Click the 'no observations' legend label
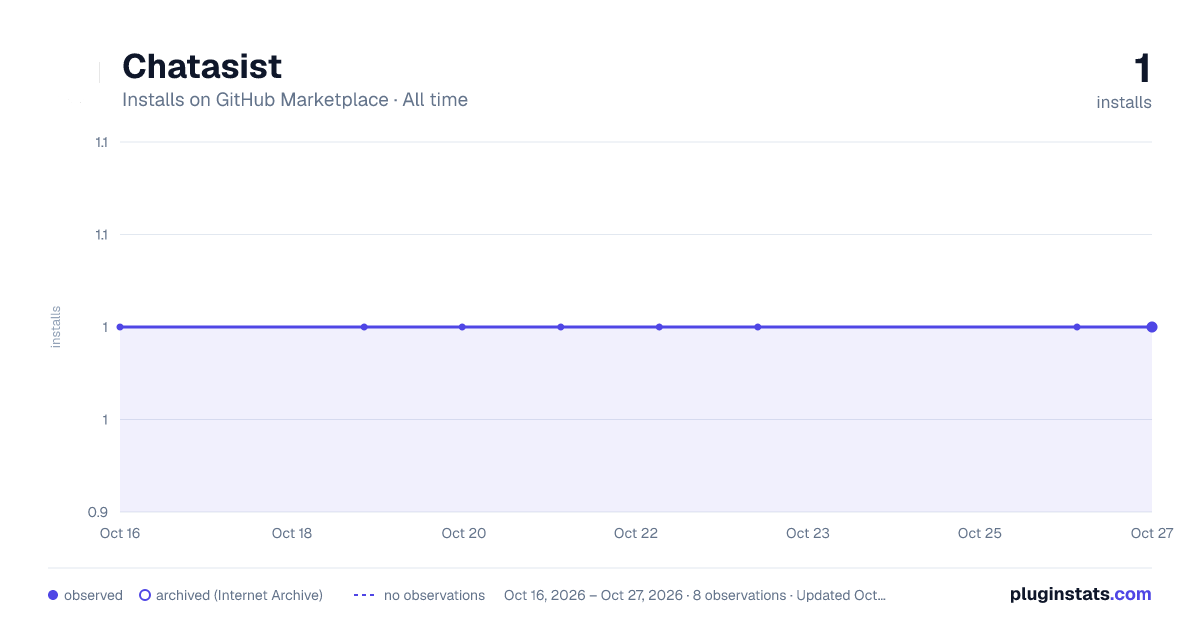 434,595
